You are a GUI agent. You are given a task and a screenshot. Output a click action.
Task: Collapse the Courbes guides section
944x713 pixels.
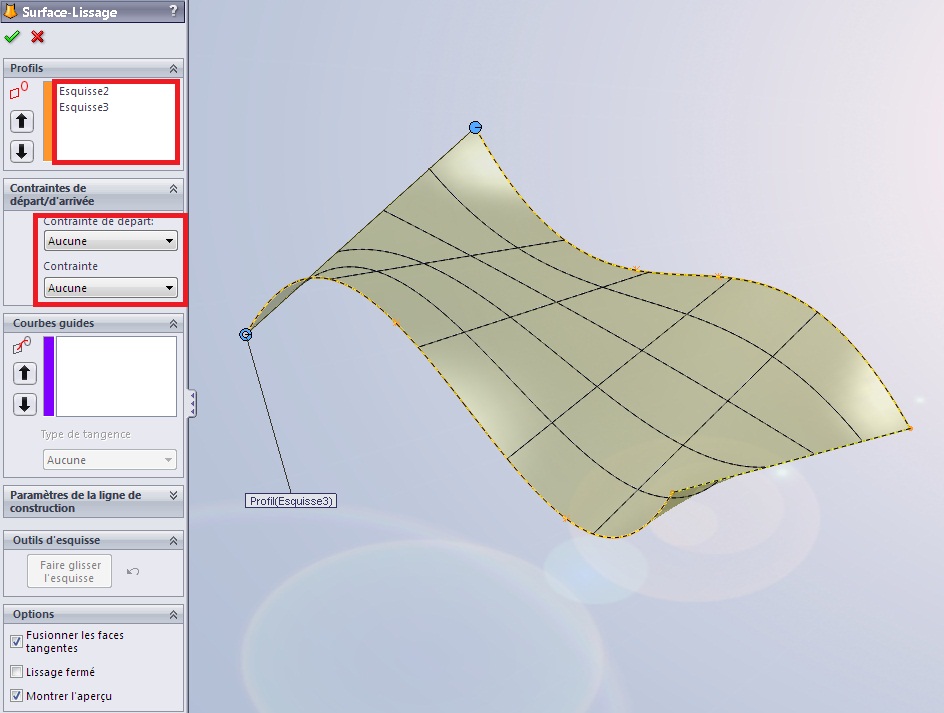pyautogui.click(x=174, y=323)
